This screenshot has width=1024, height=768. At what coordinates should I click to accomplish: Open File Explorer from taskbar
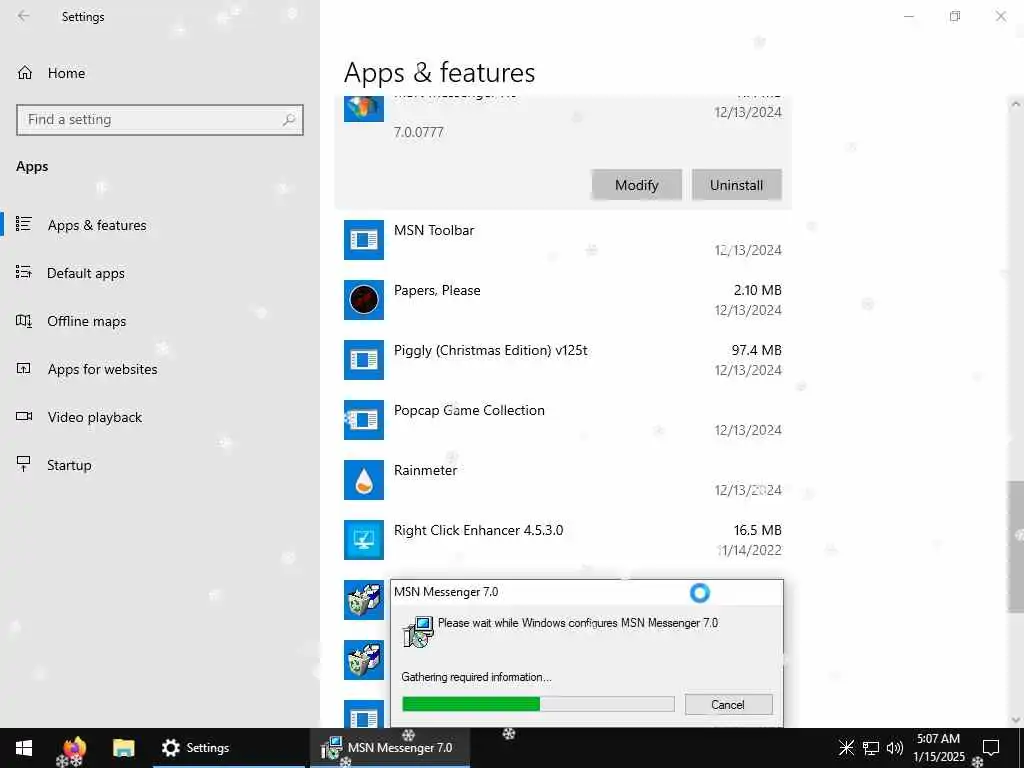(123, 748)
